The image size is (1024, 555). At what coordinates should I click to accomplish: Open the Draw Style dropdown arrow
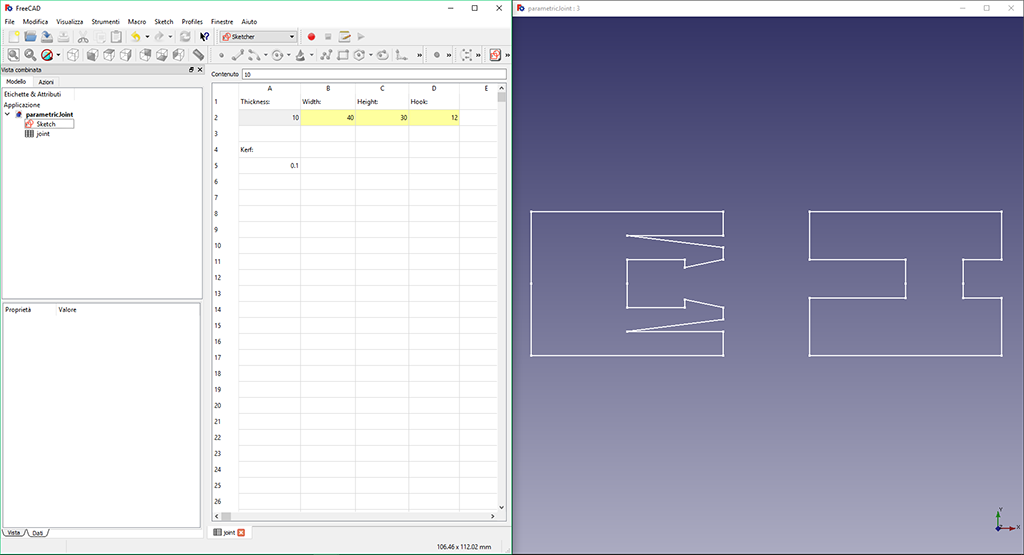[58, 55]
